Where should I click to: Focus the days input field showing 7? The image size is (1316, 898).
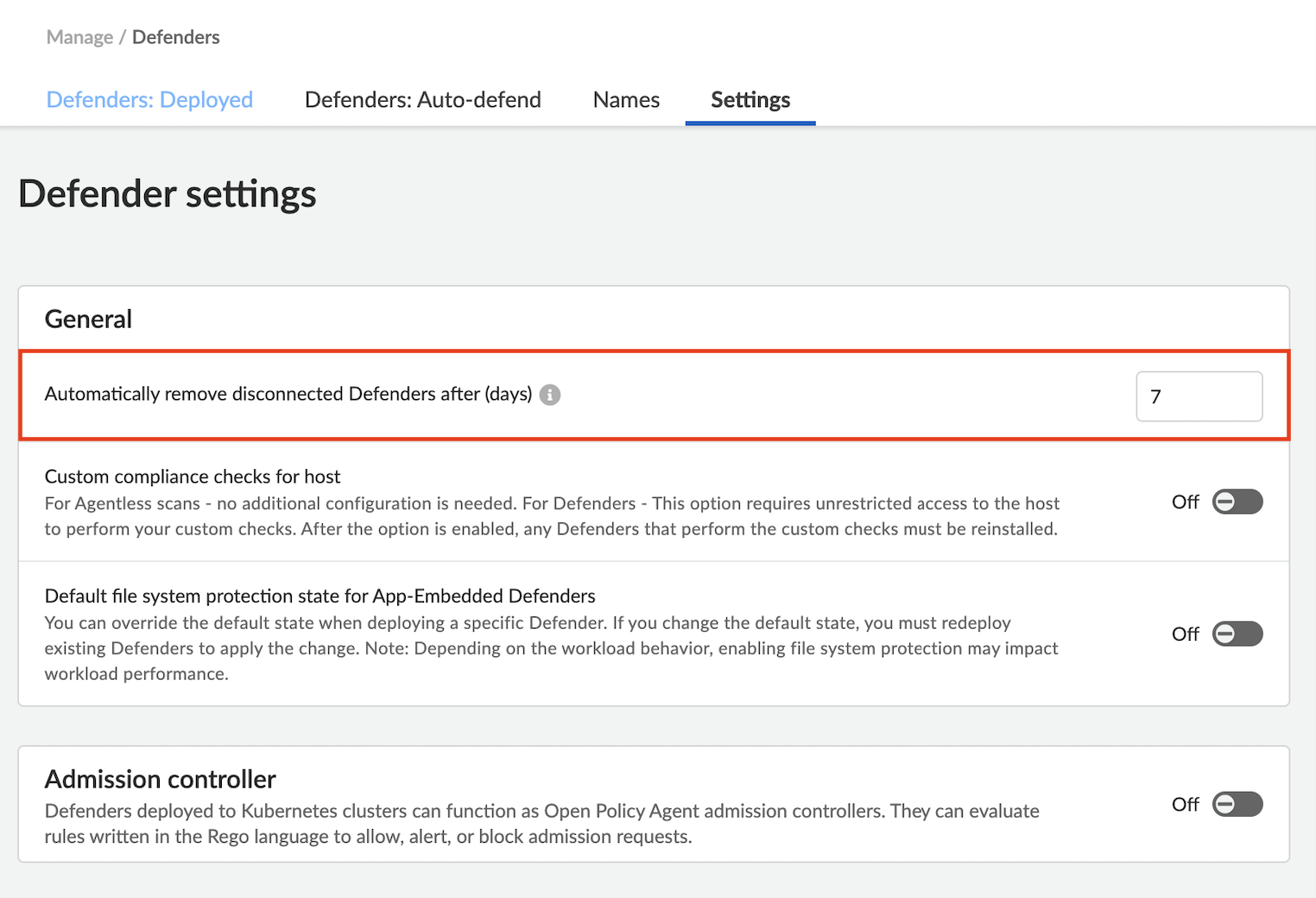[1199, 396]
